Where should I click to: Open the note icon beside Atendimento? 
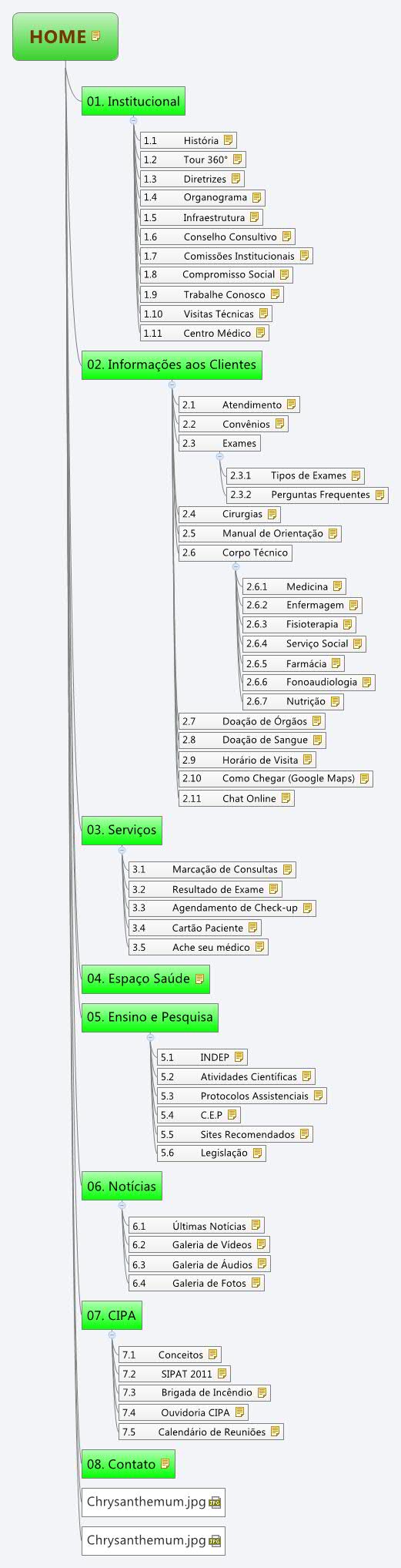tap(291, 404)
